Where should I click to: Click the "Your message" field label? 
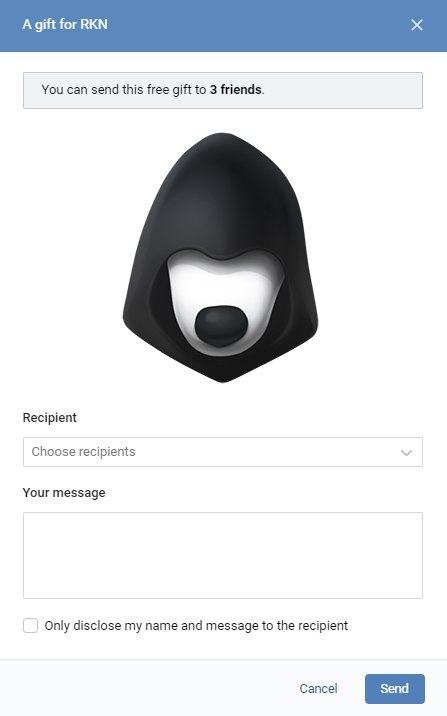(64, 493)
